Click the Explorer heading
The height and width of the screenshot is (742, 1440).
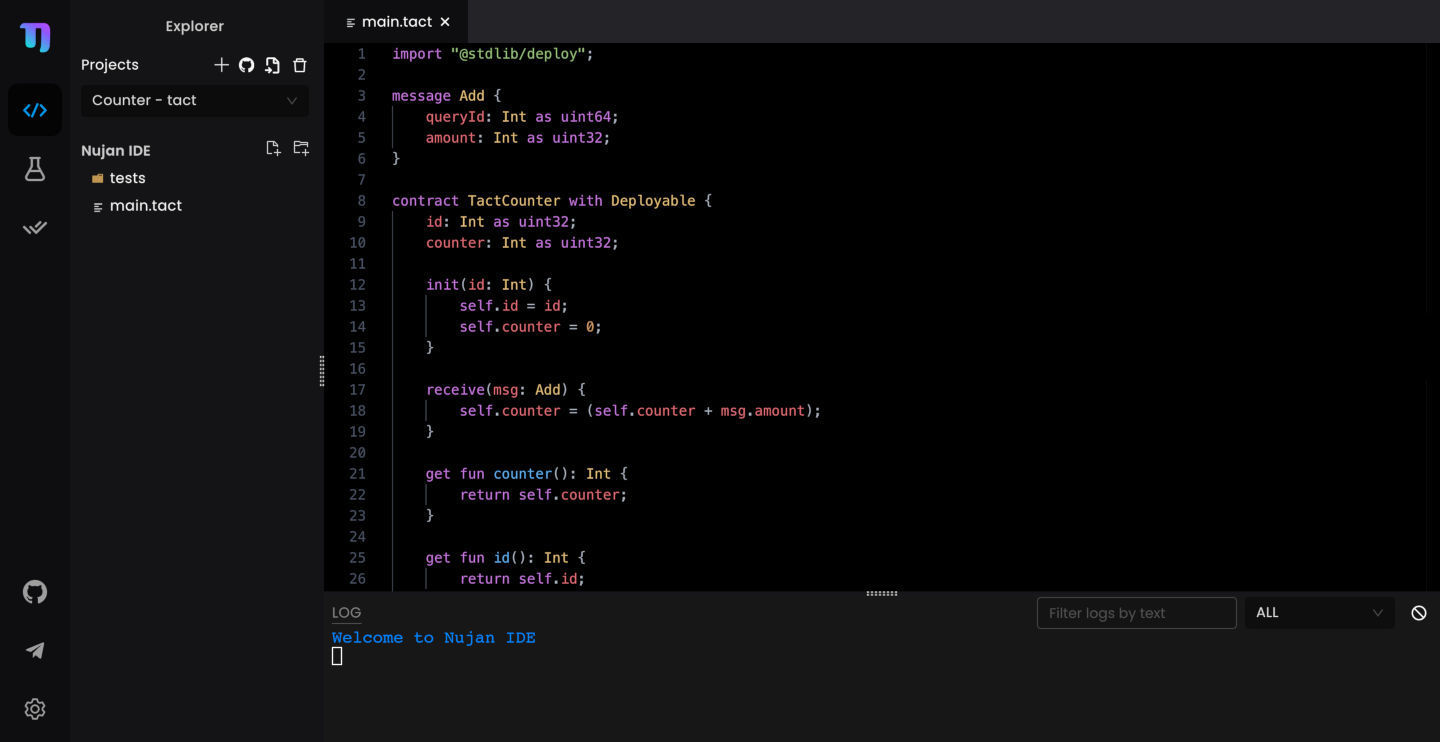[195, 26]
